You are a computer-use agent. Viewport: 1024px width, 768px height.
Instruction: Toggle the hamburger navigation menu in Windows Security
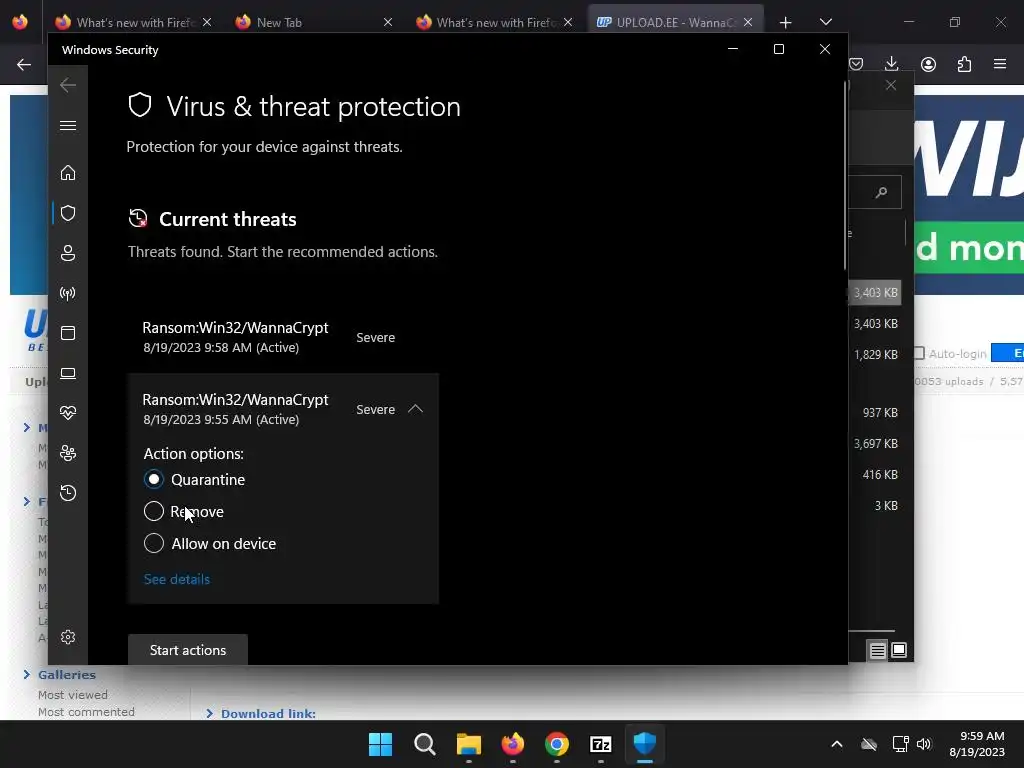click(68, 125)
